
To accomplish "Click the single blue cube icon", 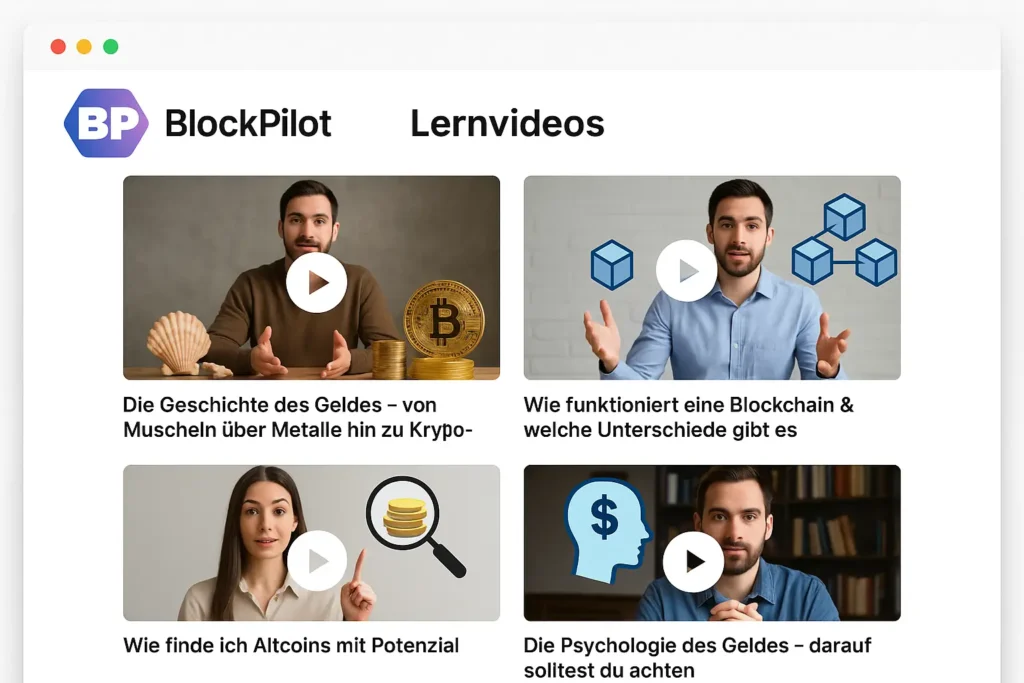I will coord(612,264).
